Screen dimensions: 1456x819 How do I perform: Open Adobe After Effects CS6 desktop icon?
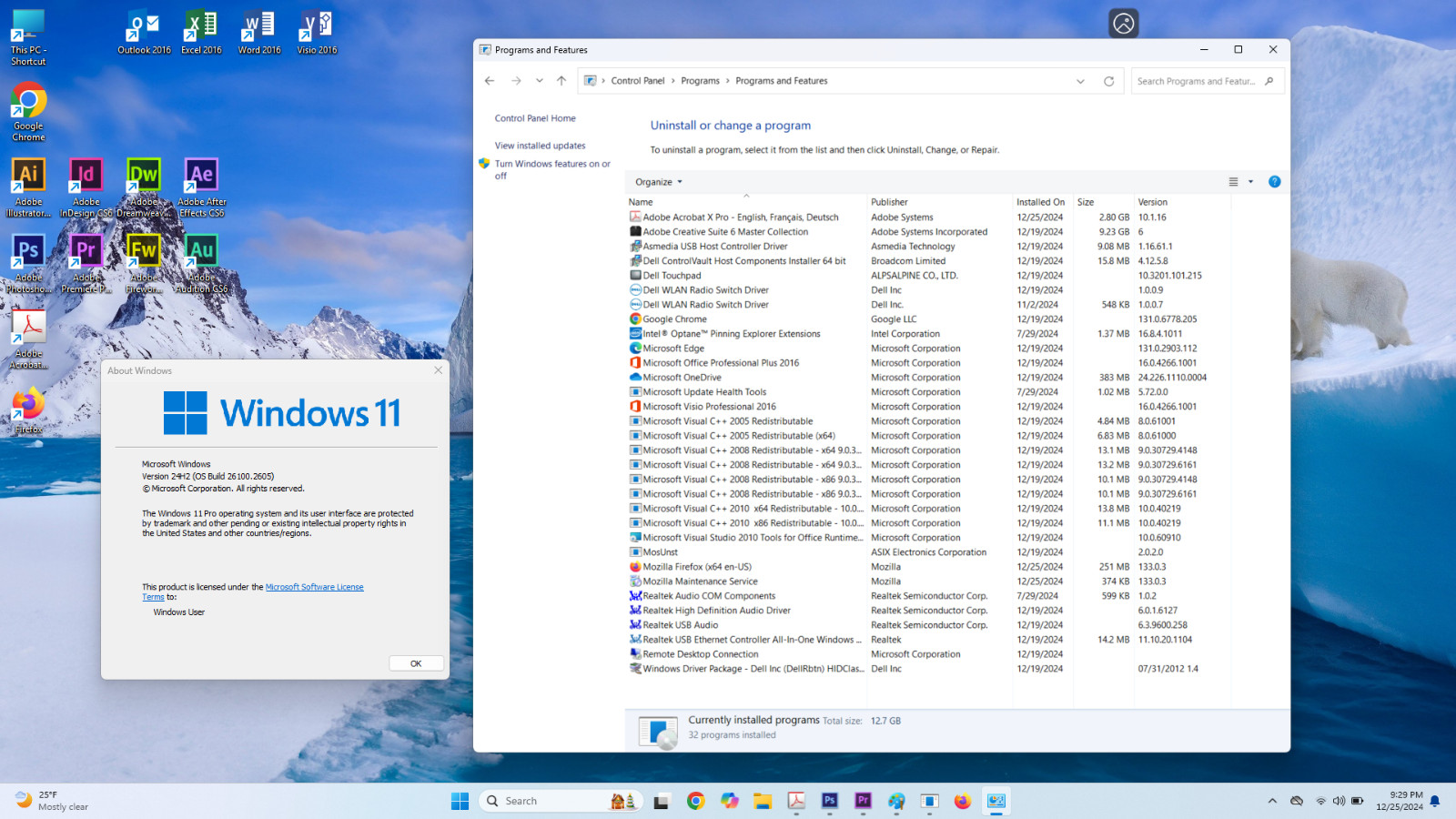click(x=201, y=187)
